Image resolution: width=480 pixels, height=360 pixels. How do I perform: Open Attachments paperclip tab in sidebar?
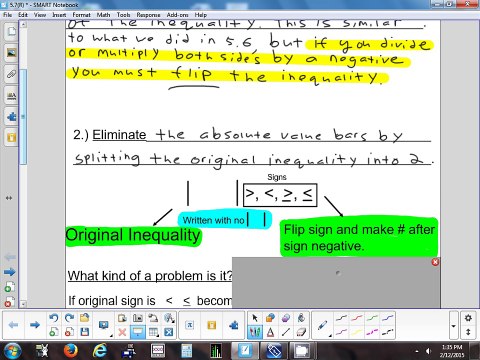(11, 74)
